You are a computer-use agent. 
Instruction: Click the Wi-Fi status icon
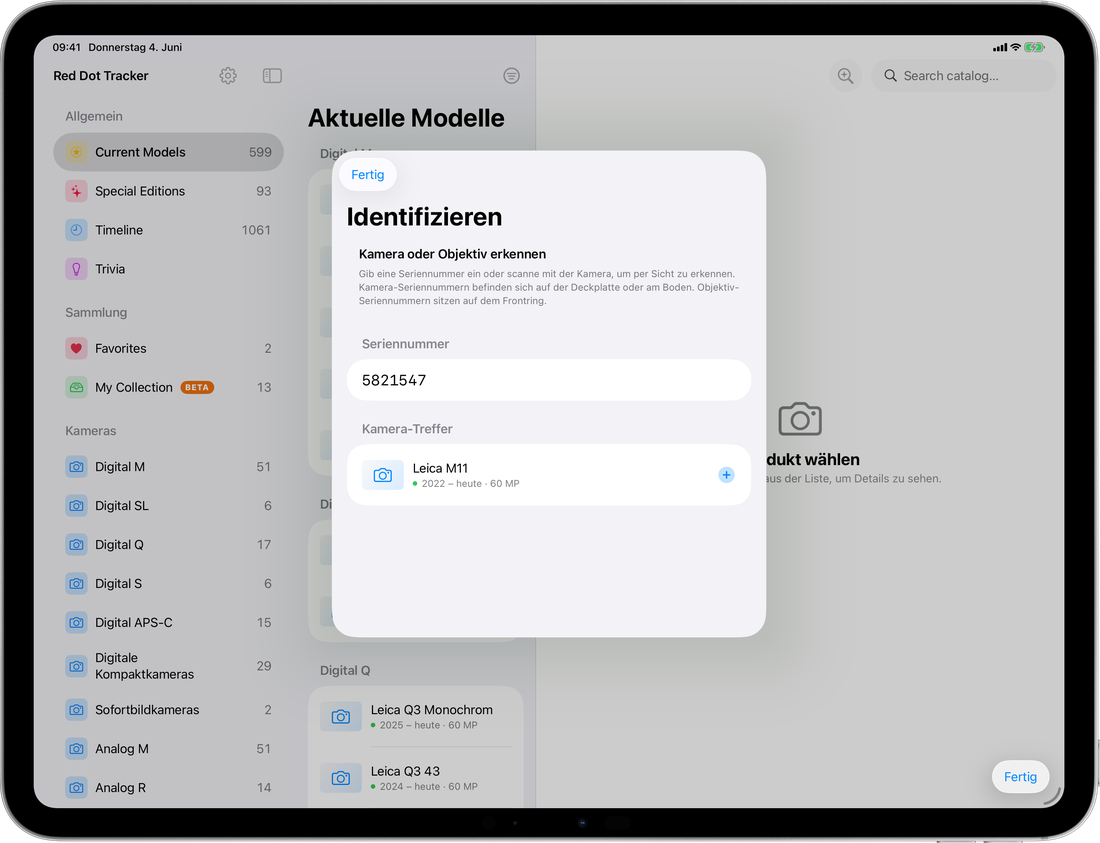tap(1015, 47)
